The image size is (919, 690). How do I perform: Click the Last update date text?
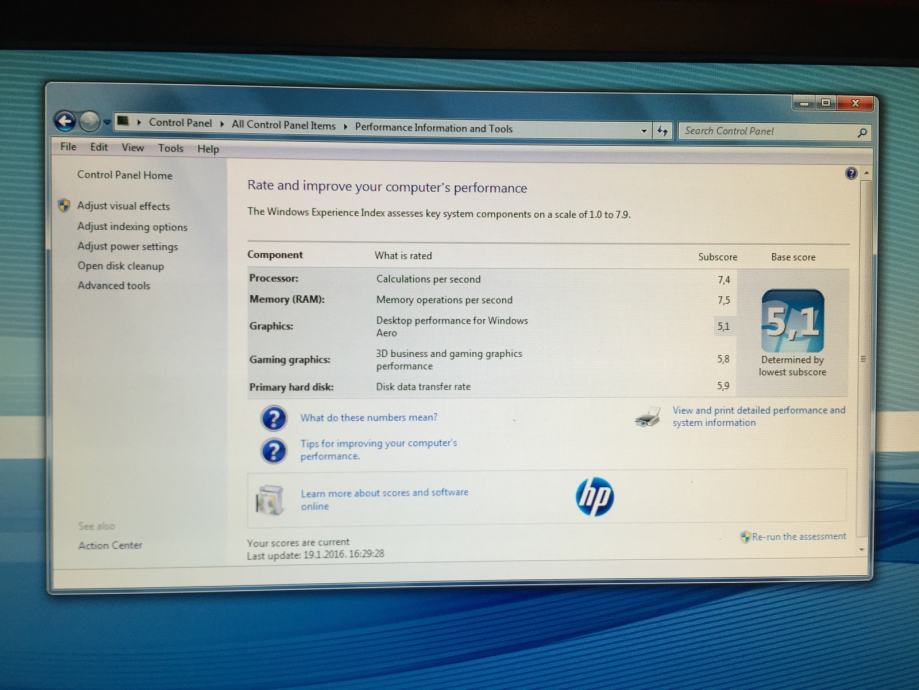(x=315, y=554)
